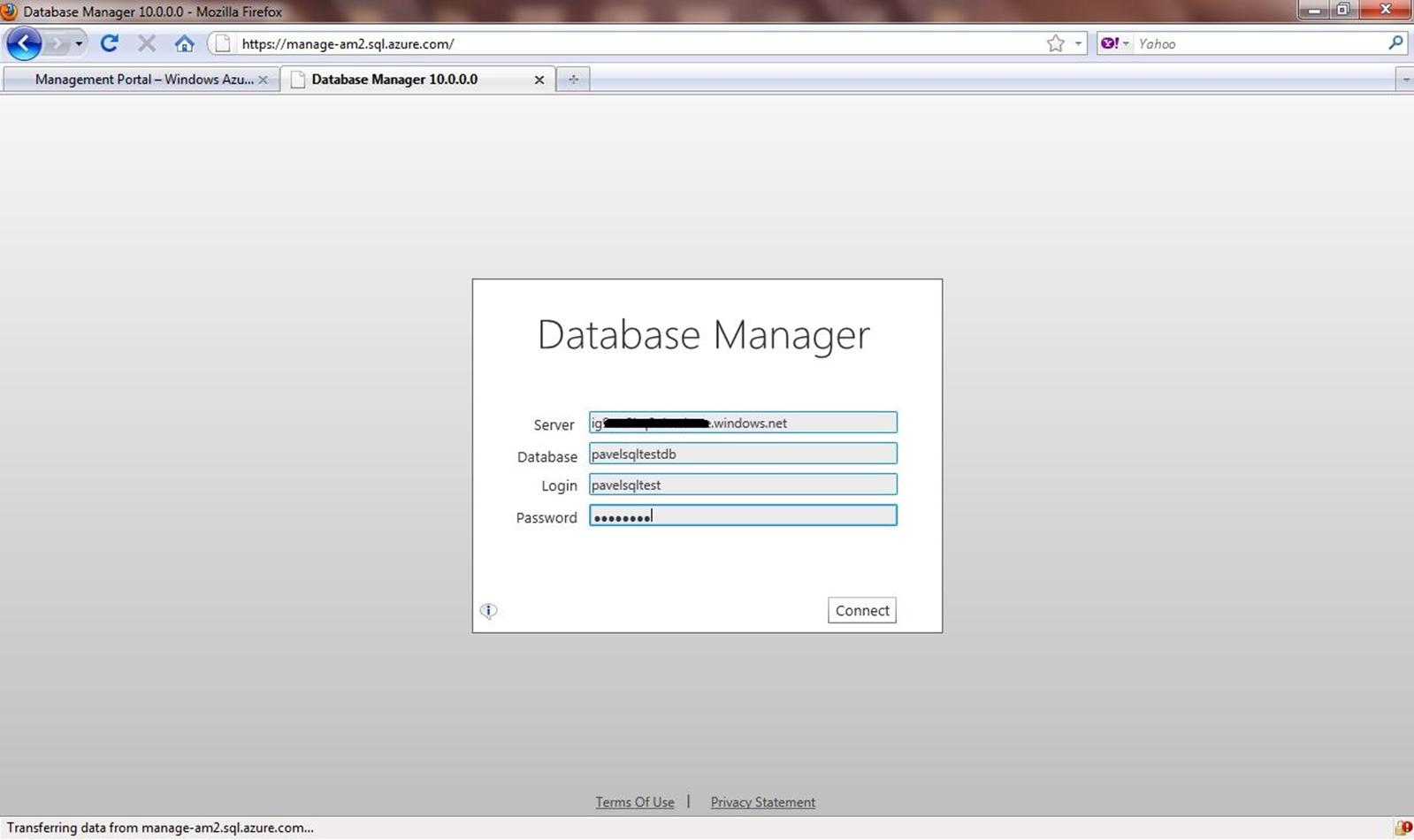Bookmark this page with the star icon
Image resolution: width=1414 pixels, height=840 pixels.
(x=1055, y=43)
